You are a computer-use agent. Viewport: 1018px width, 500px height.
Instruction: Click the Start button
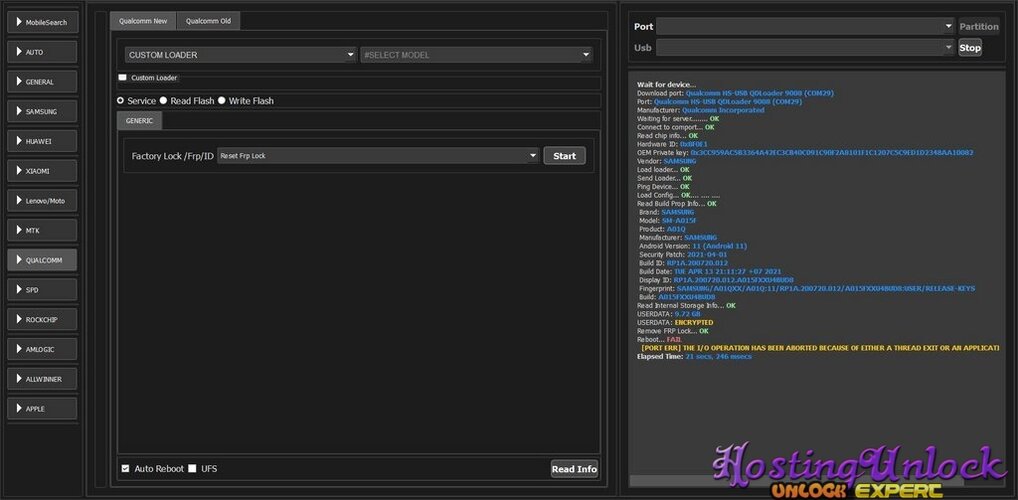[x=564, y=156]
